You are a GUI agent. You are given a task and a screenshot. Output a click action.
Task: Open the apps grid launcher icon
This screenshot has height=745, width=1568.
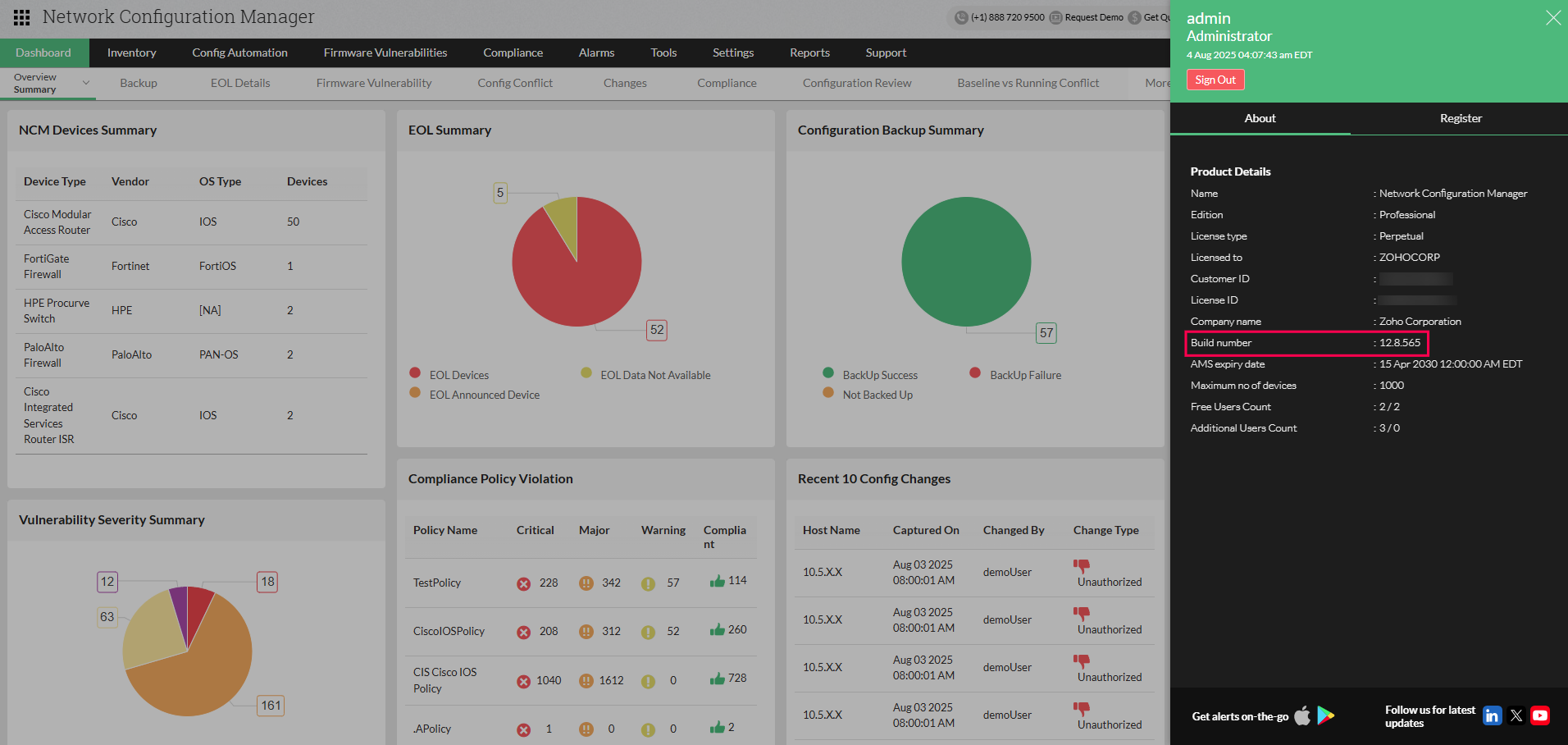point(21,16)
